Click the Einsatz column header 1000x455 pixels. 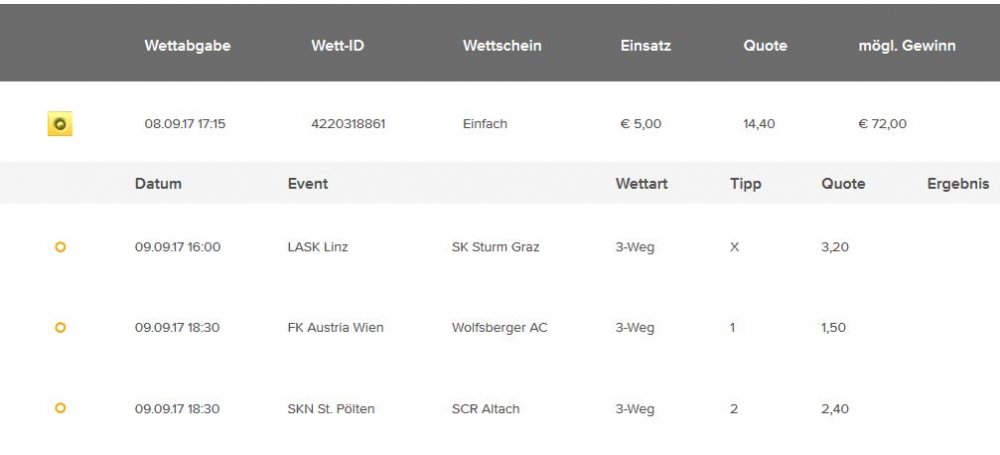pos(645,46)
